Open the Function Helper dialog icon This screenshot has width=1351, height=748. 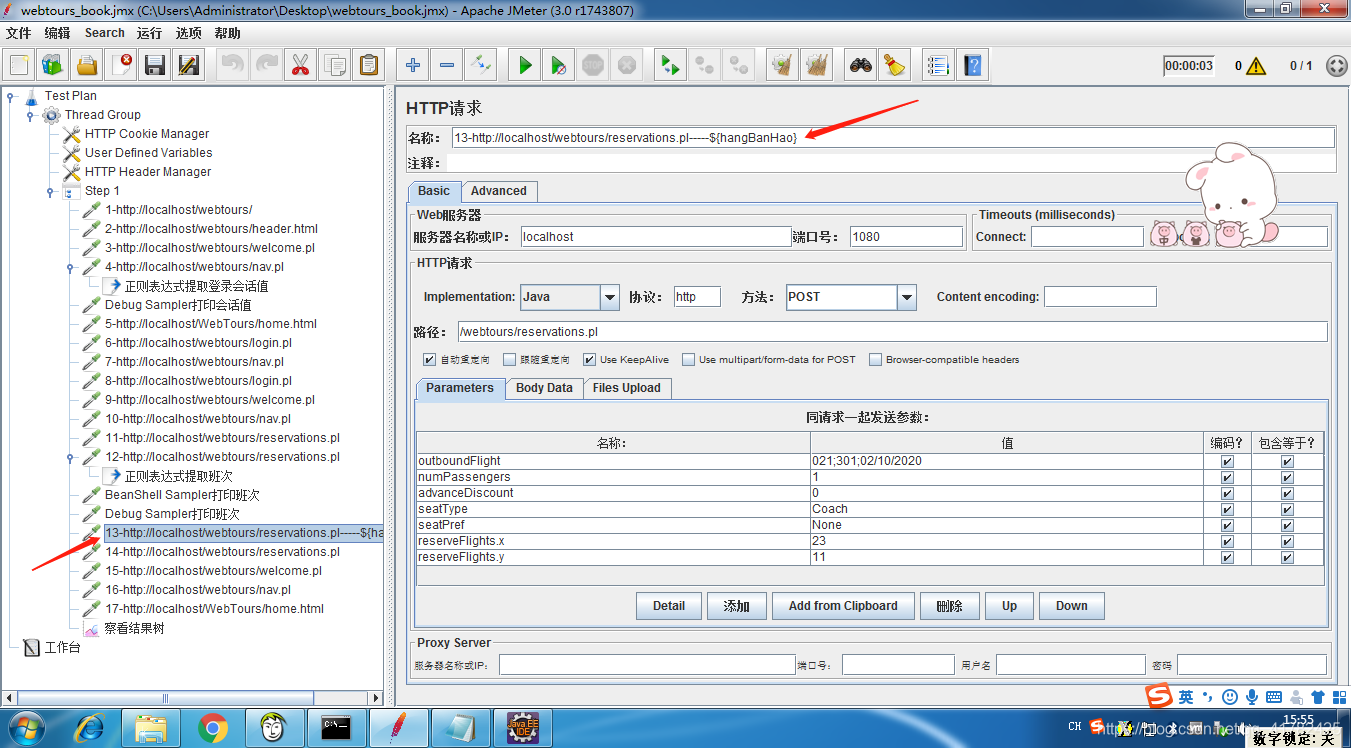coord(937,65)
